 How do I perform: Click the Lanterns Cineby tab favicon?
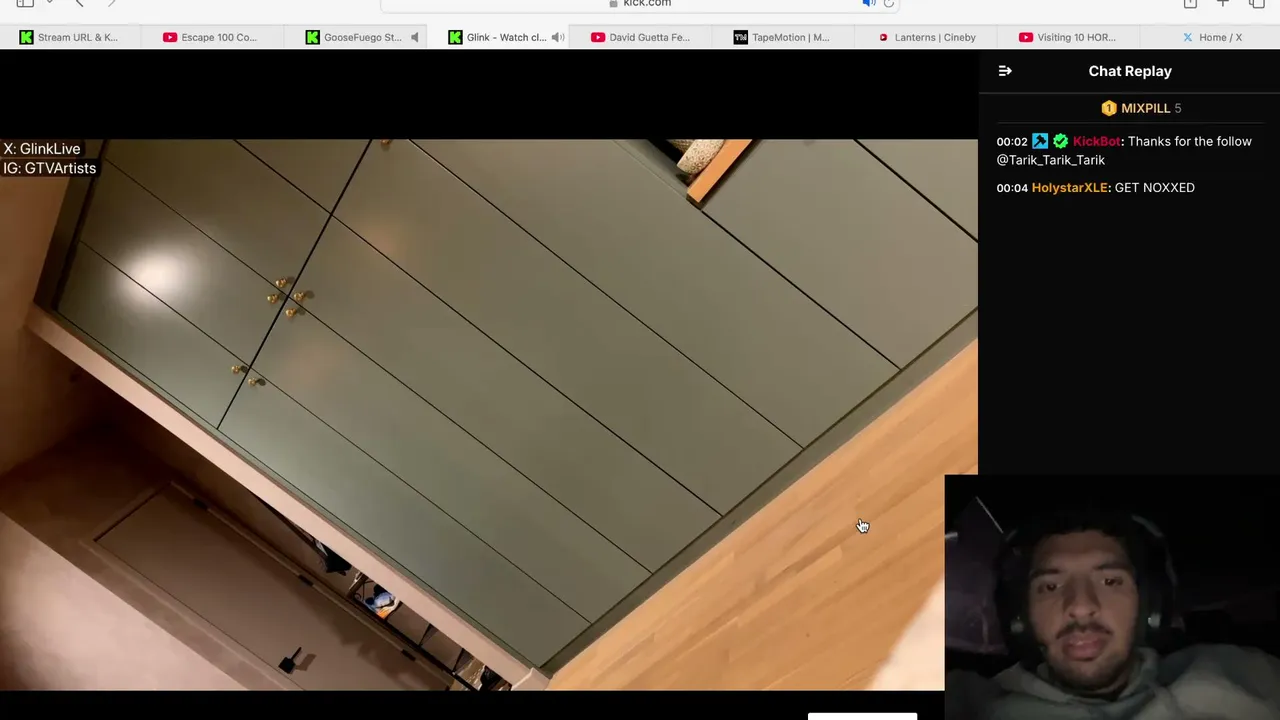[x=883, y=37]
